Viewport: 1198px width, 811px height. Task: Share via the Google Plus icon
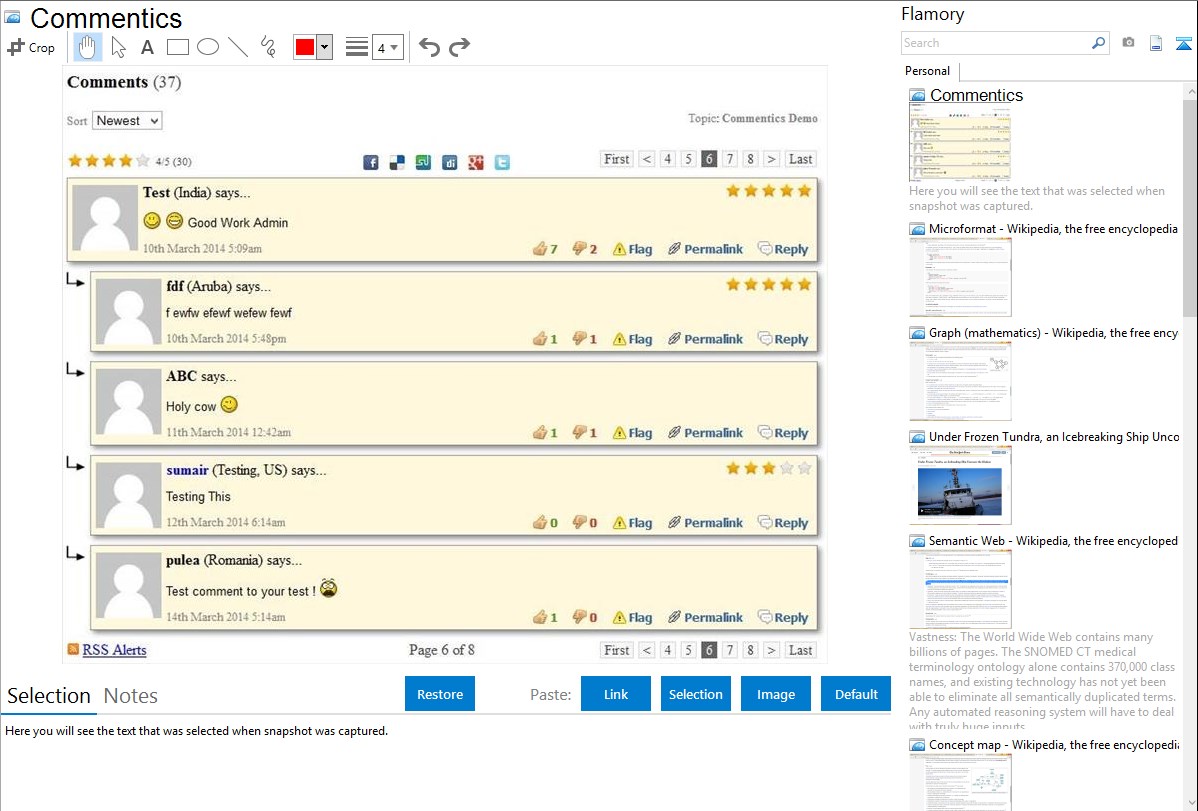pyautogui.click(x=476, y=162)
